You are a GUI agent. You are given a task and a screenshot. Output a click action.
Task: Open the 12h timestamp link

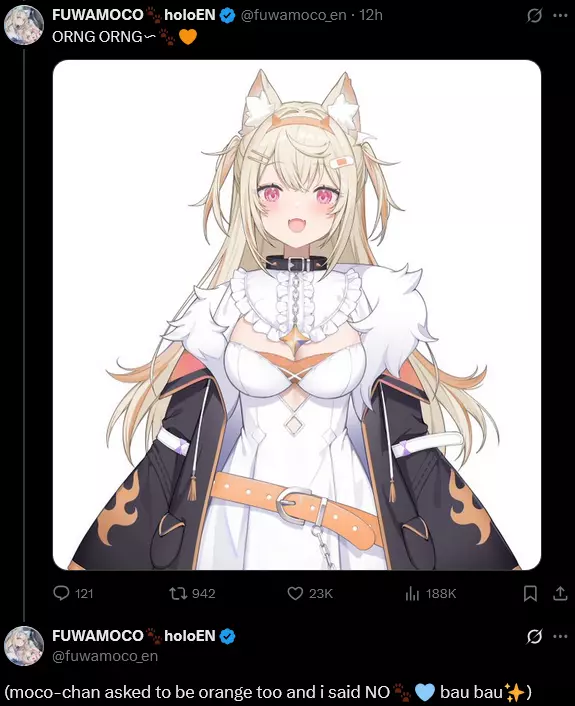[371, 15]
